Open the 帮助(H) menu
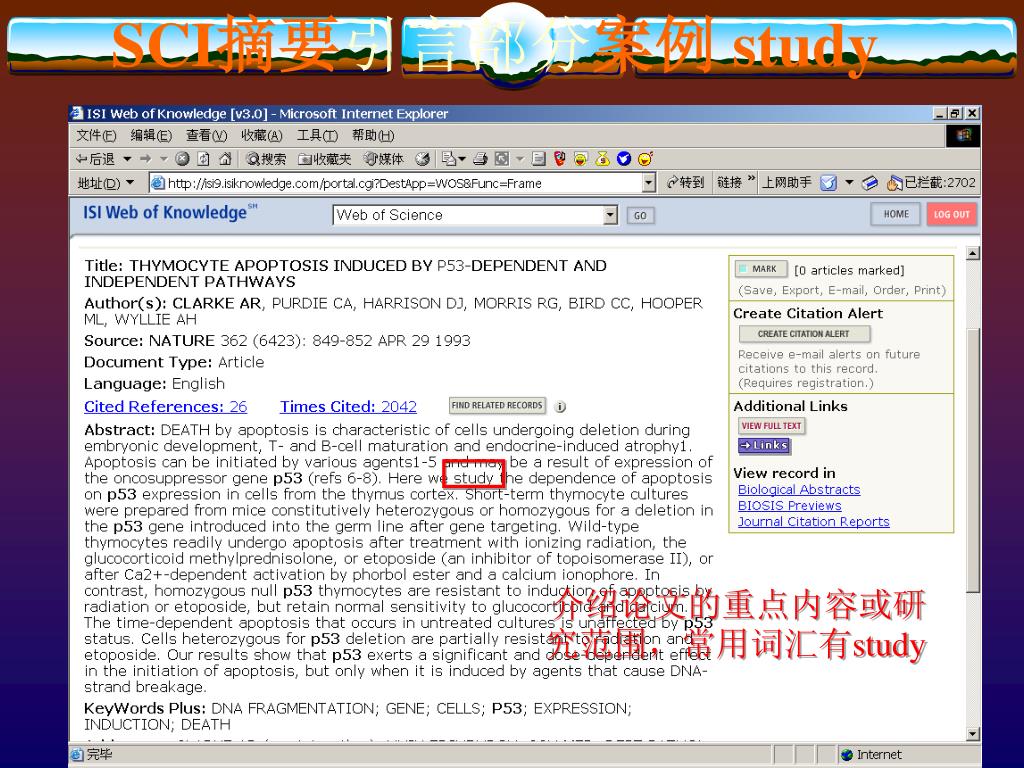1024x768 pixels. [x=372, y=135]
